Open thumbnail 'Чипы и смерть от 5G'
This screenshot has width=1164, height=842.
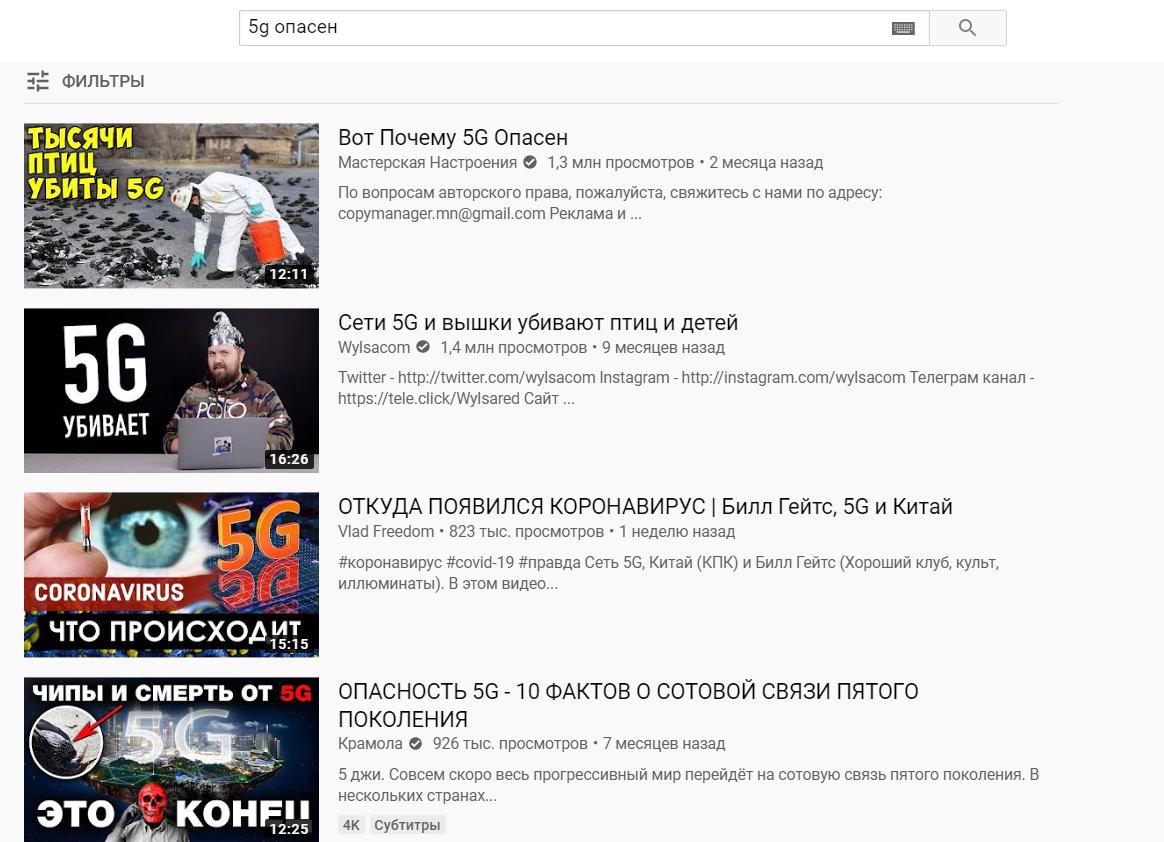171,760
